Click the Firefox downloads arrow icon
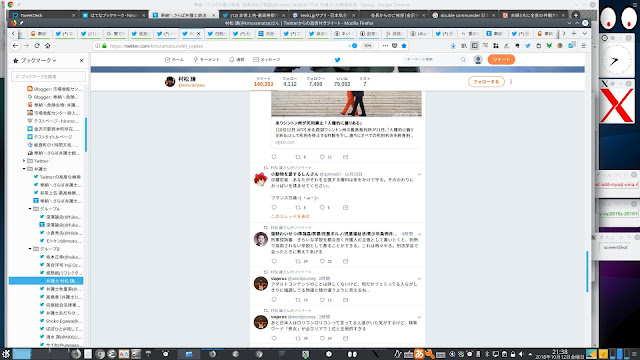This screenshot has width=640, height=360. pyautogui.click(x=453, y=46)
